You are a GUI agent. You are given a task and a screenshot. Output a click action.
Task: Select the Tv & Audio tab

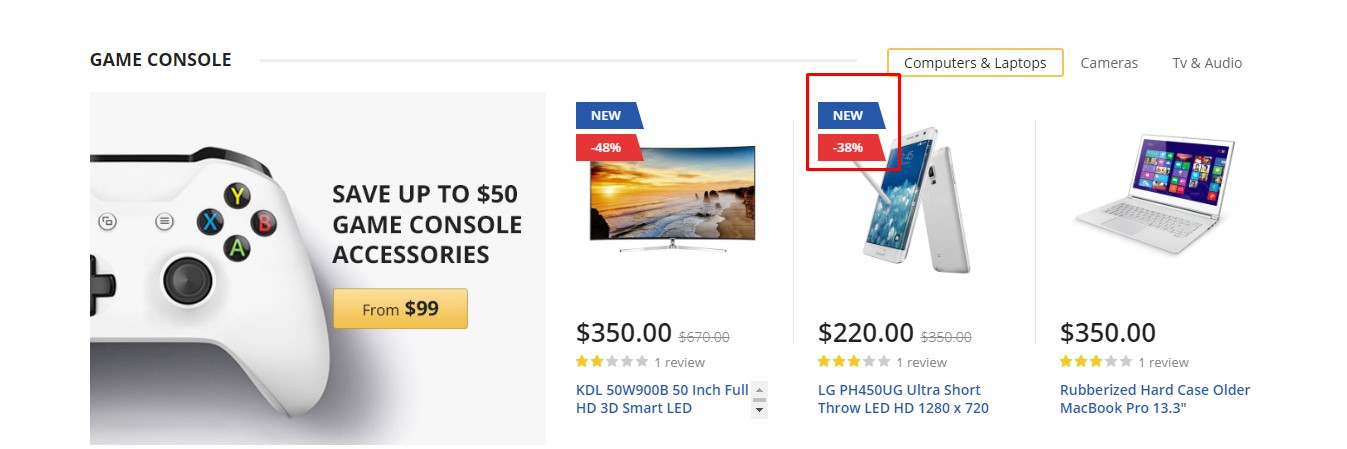pos(1207,63)
